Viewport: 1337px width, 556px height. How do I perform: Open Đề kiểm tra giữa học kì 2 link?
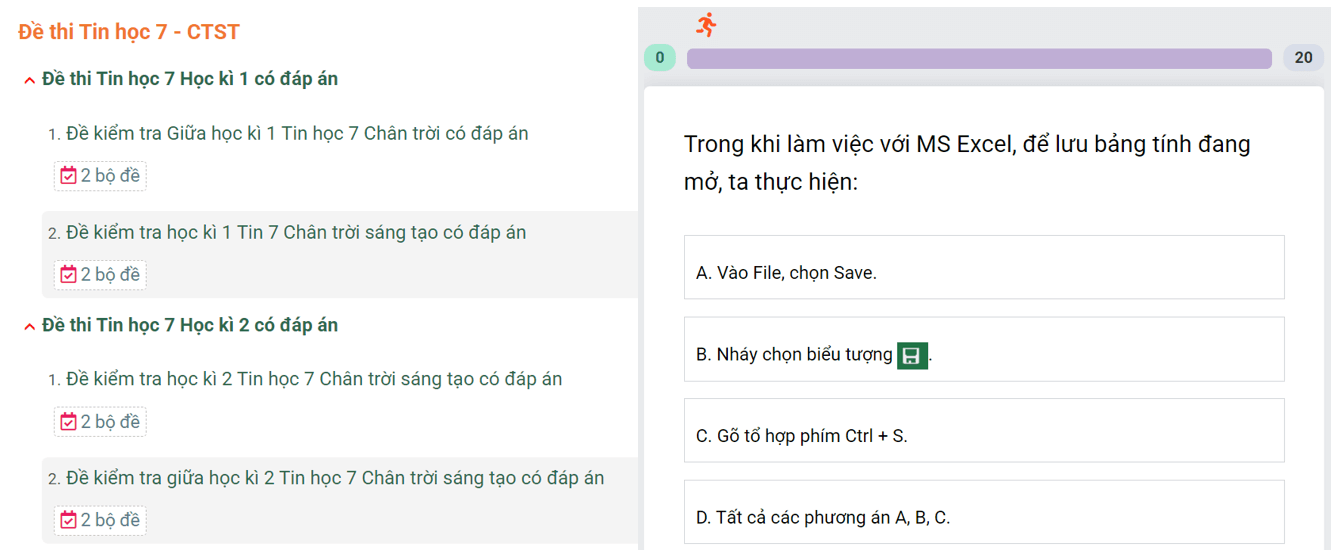[335, 478]
